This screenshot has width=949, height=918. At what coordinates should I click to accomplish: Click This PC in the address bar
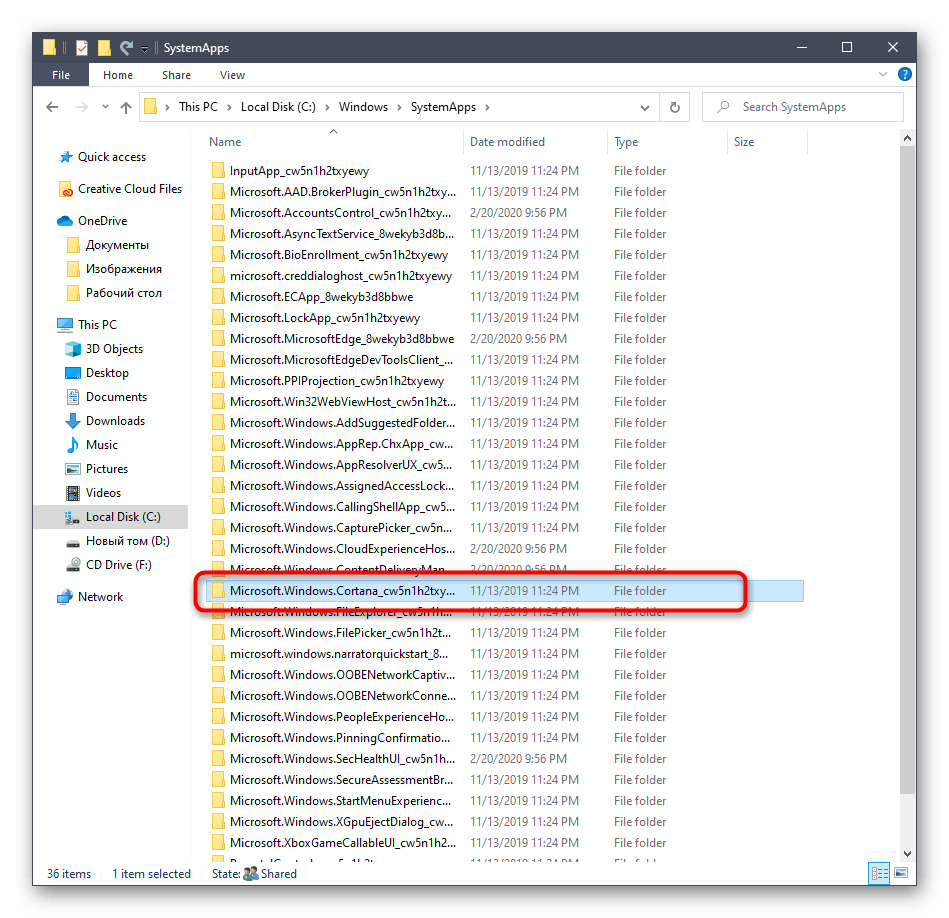(x=198, y=107)
